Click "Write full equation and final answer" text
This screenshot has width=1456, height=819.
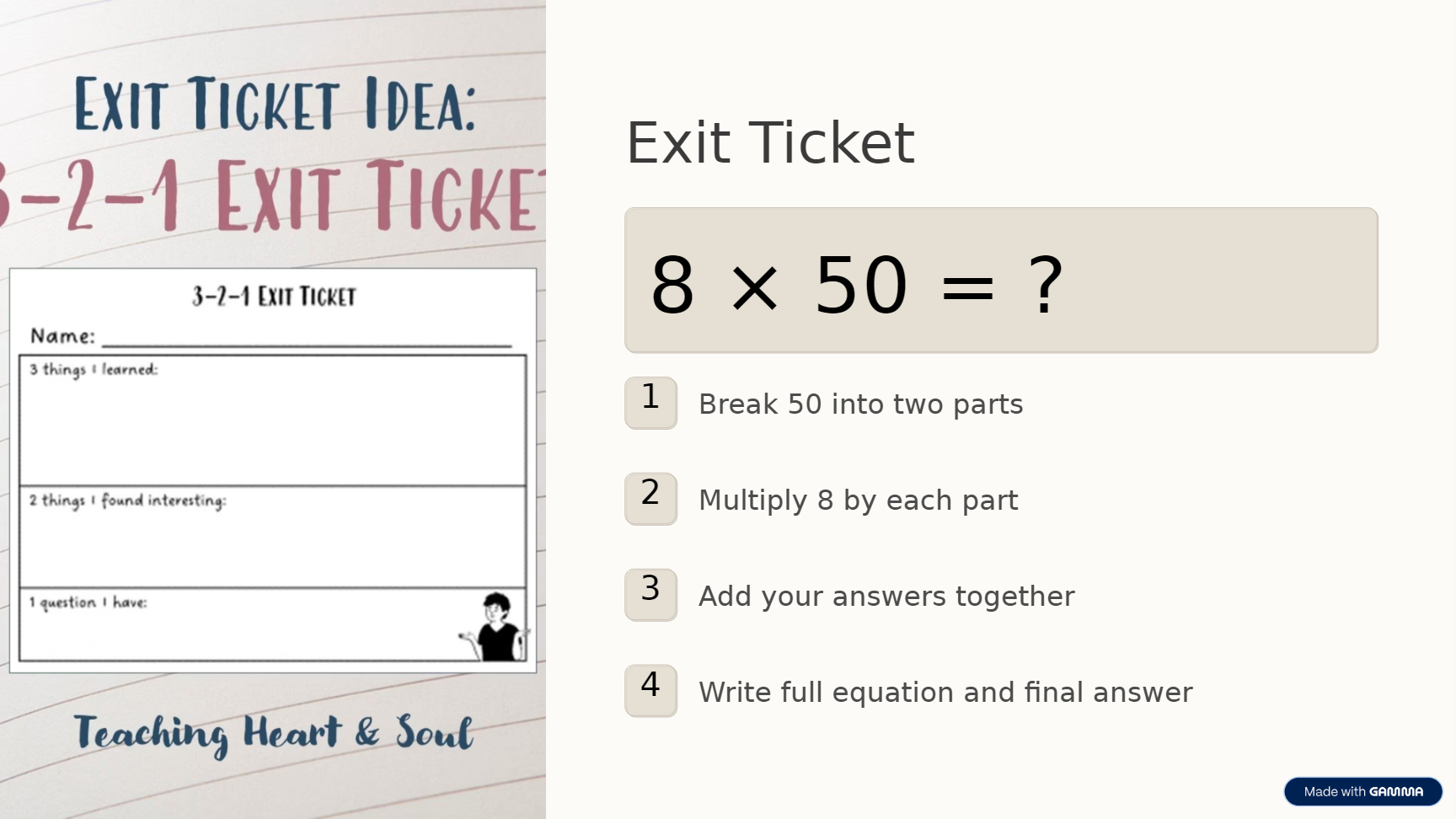[945, 693]
